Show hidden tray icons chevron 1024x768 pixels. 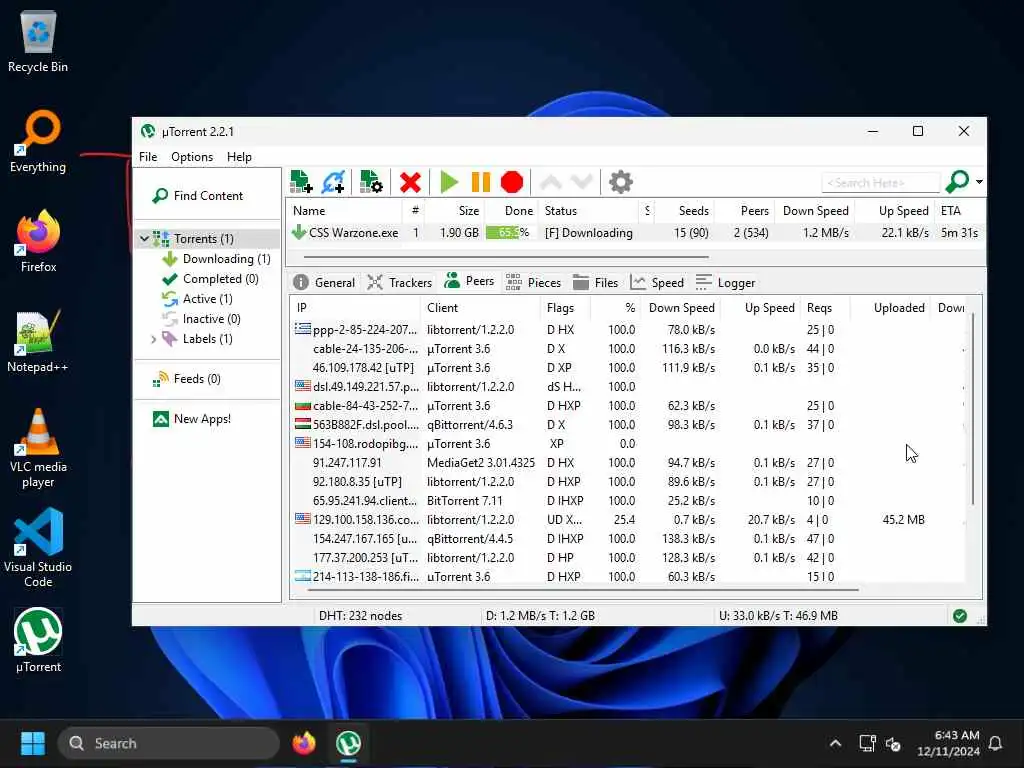tap(835, 743)
